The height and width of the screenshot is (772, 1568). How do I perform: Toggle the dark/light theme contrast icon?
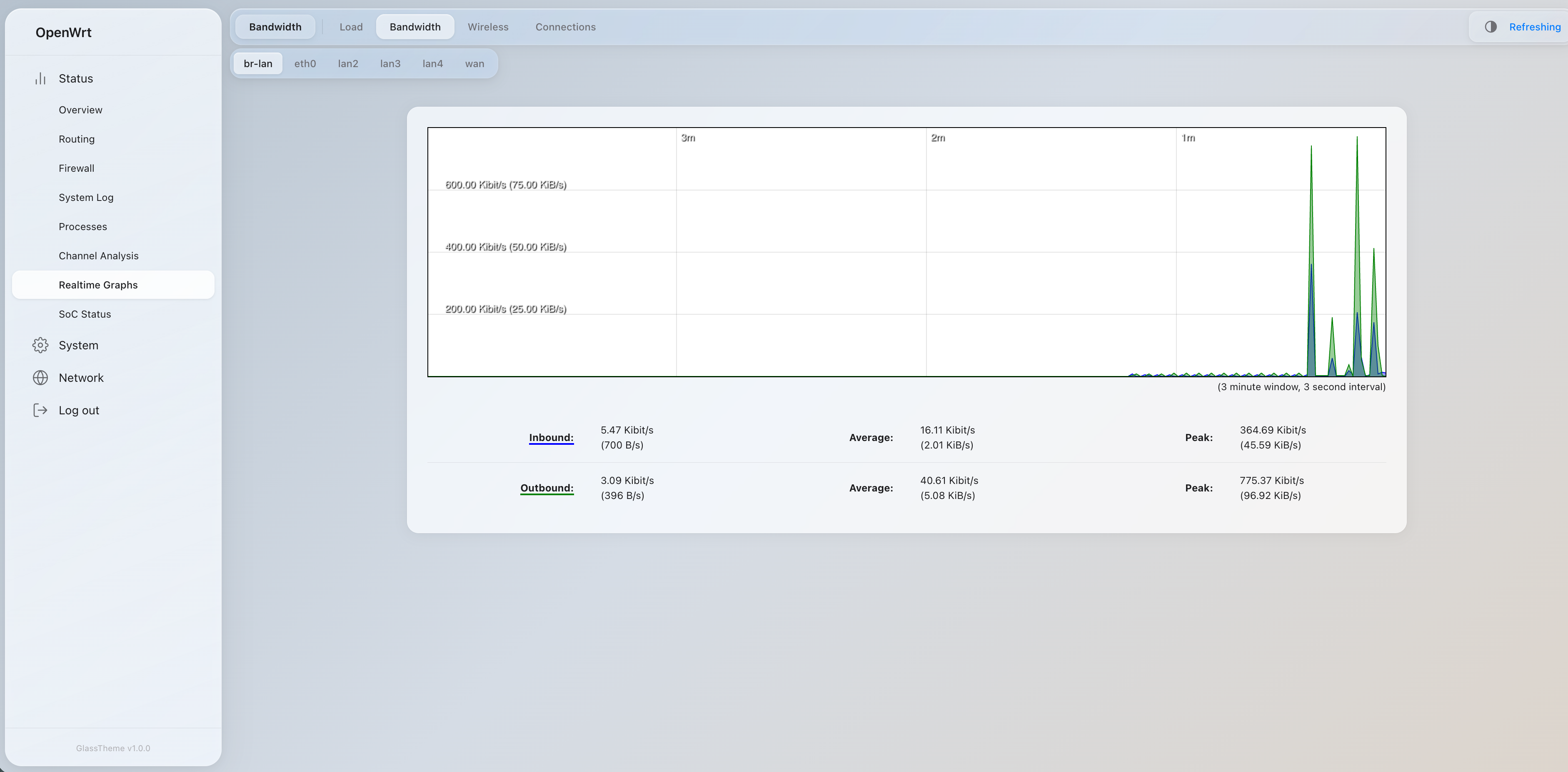[1491, 27]
